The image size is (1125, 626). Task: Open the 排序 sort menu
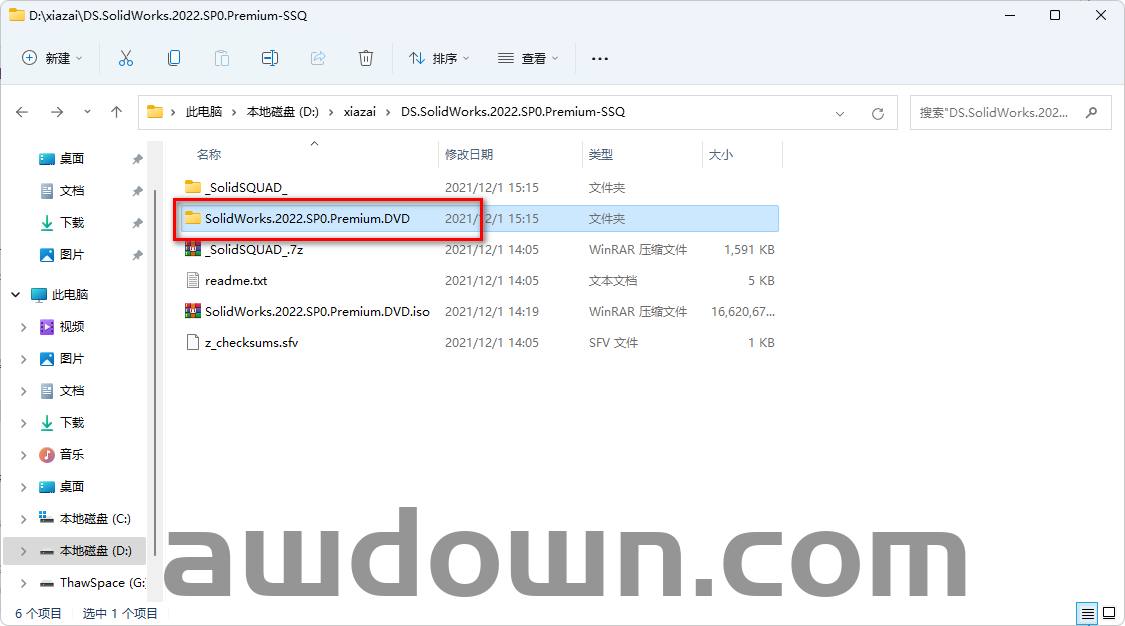(439, 58)
